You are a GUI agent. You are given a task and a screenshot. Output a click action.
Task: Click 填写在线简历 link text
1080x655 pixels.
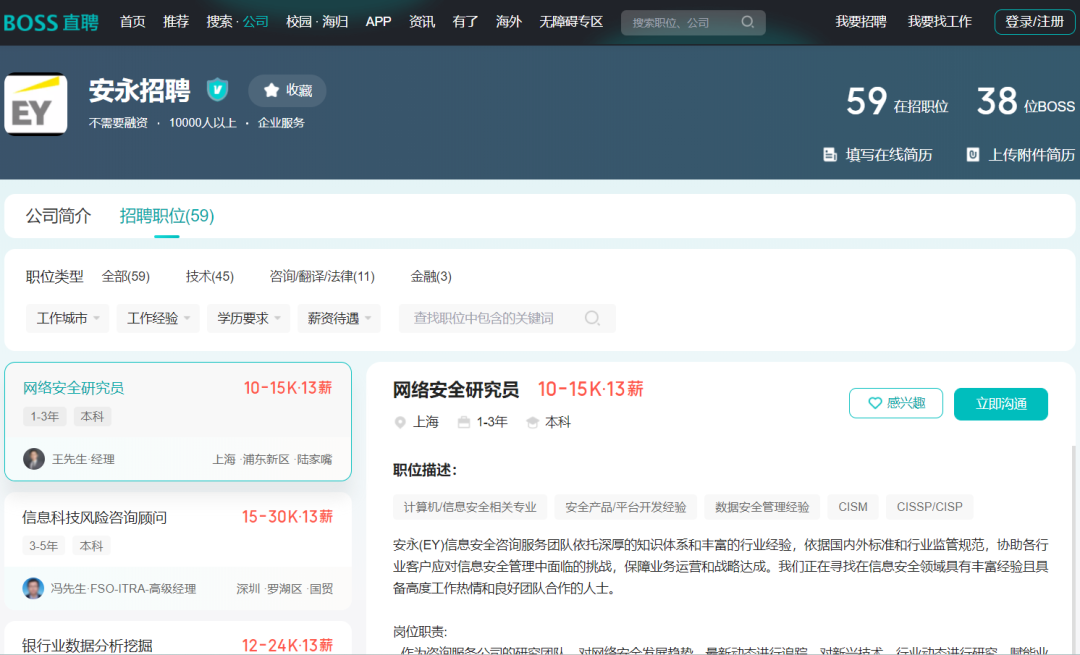pyautogui.click(x=889, y=155)
